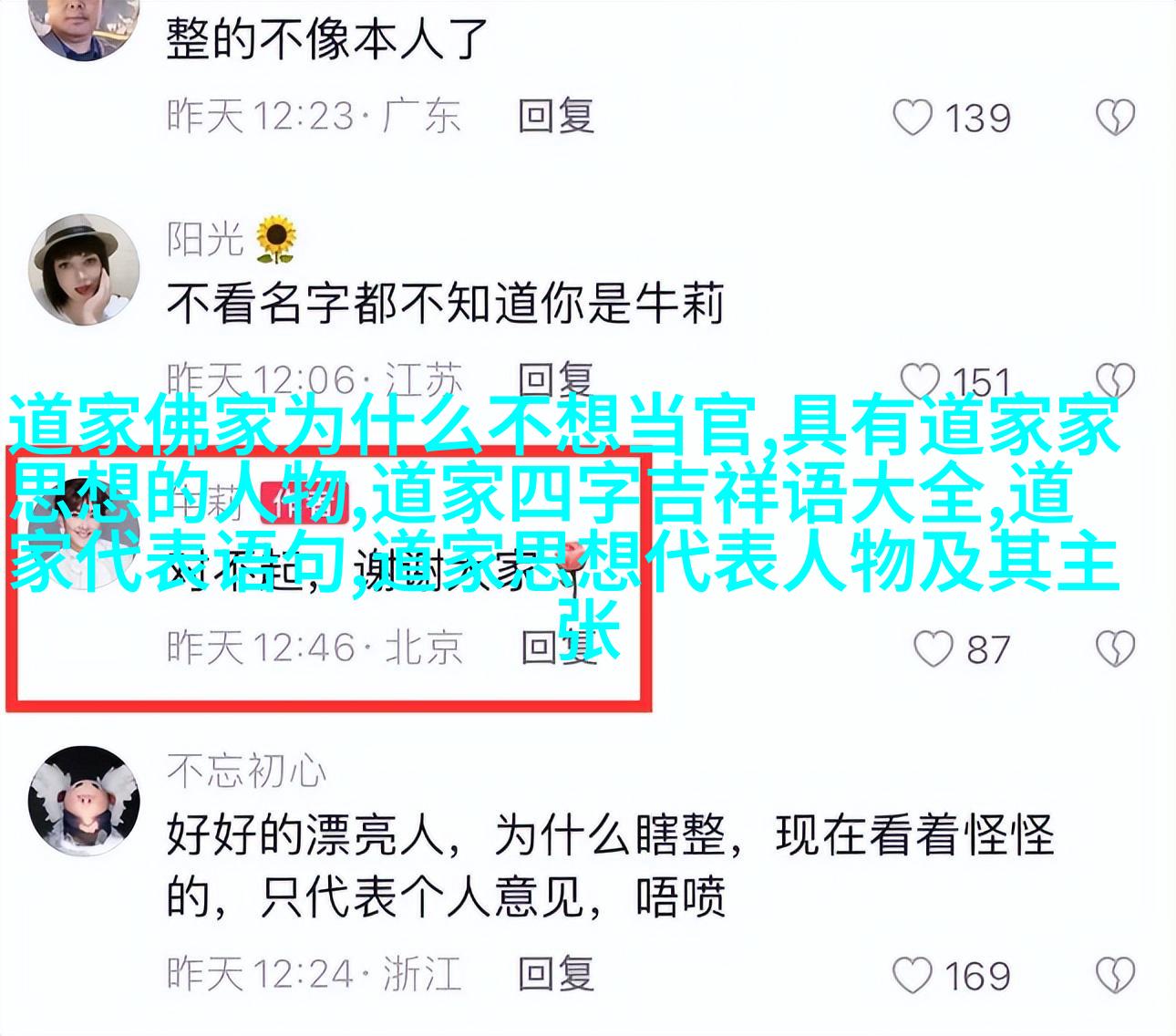Reply to 阳光's 12:06 Jiangsu comment
Image resolution: width=1176 pixels, height=1036 pixels.
pos(556,380)
